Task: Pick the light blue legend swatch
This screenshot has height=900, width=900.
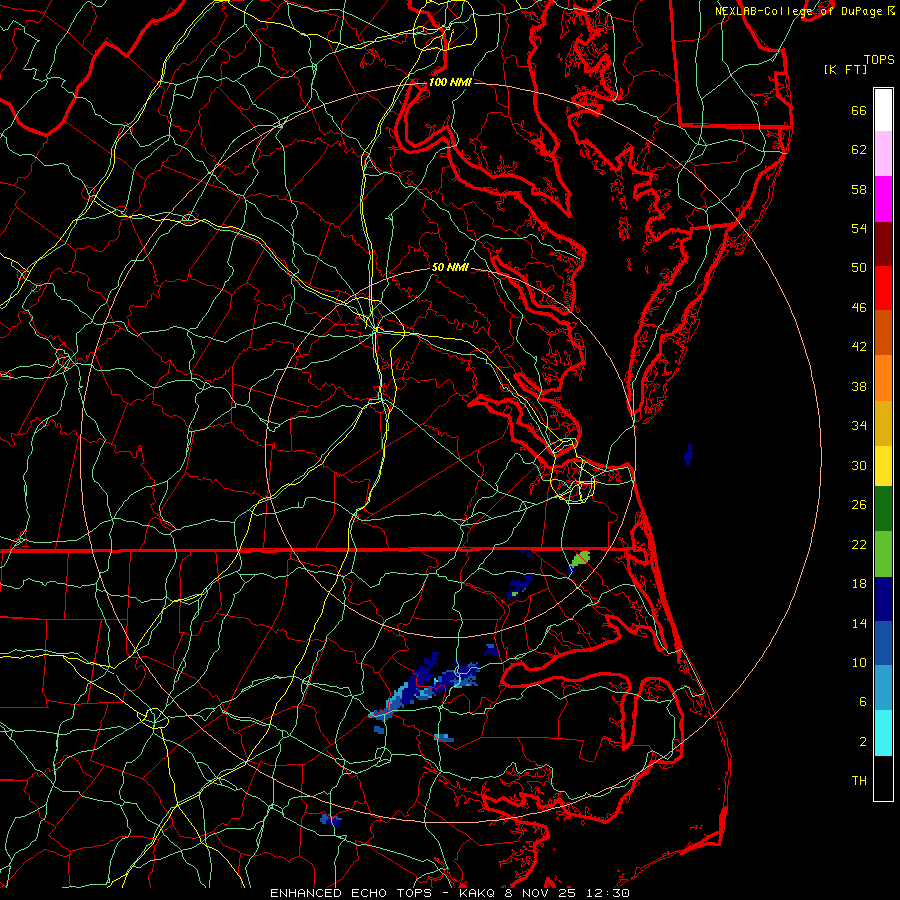Action: [883, 688]
